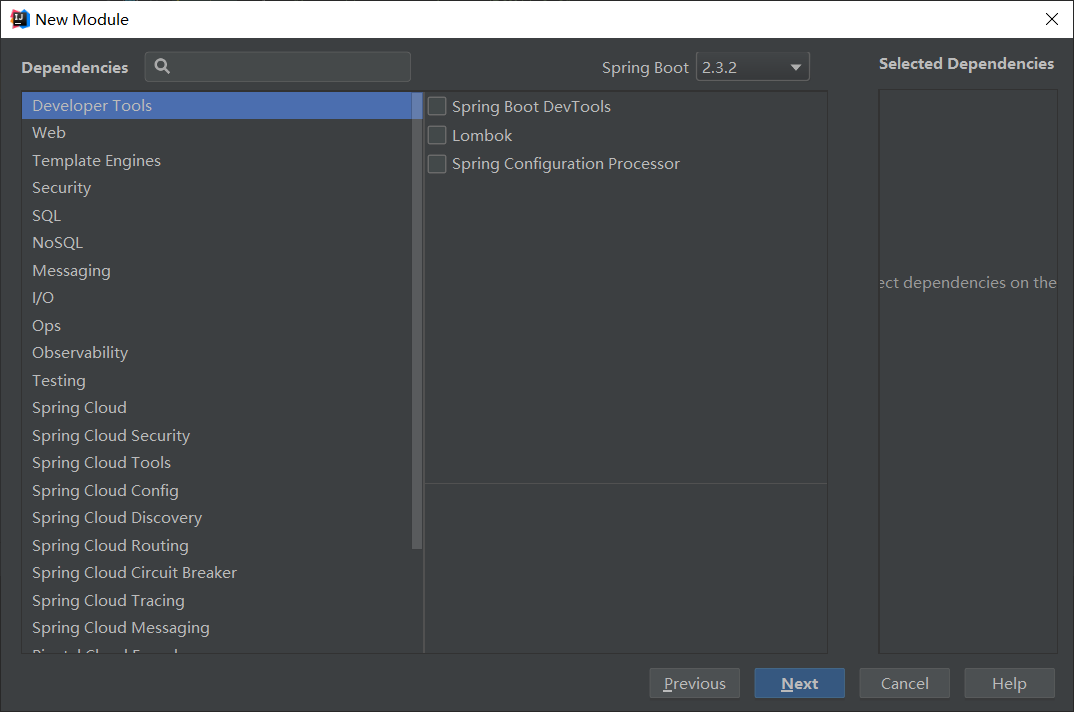The width and height of the screenshot is (1074, 712).
Task: Open Spring Cloud Security category
Action: (217, 436)
